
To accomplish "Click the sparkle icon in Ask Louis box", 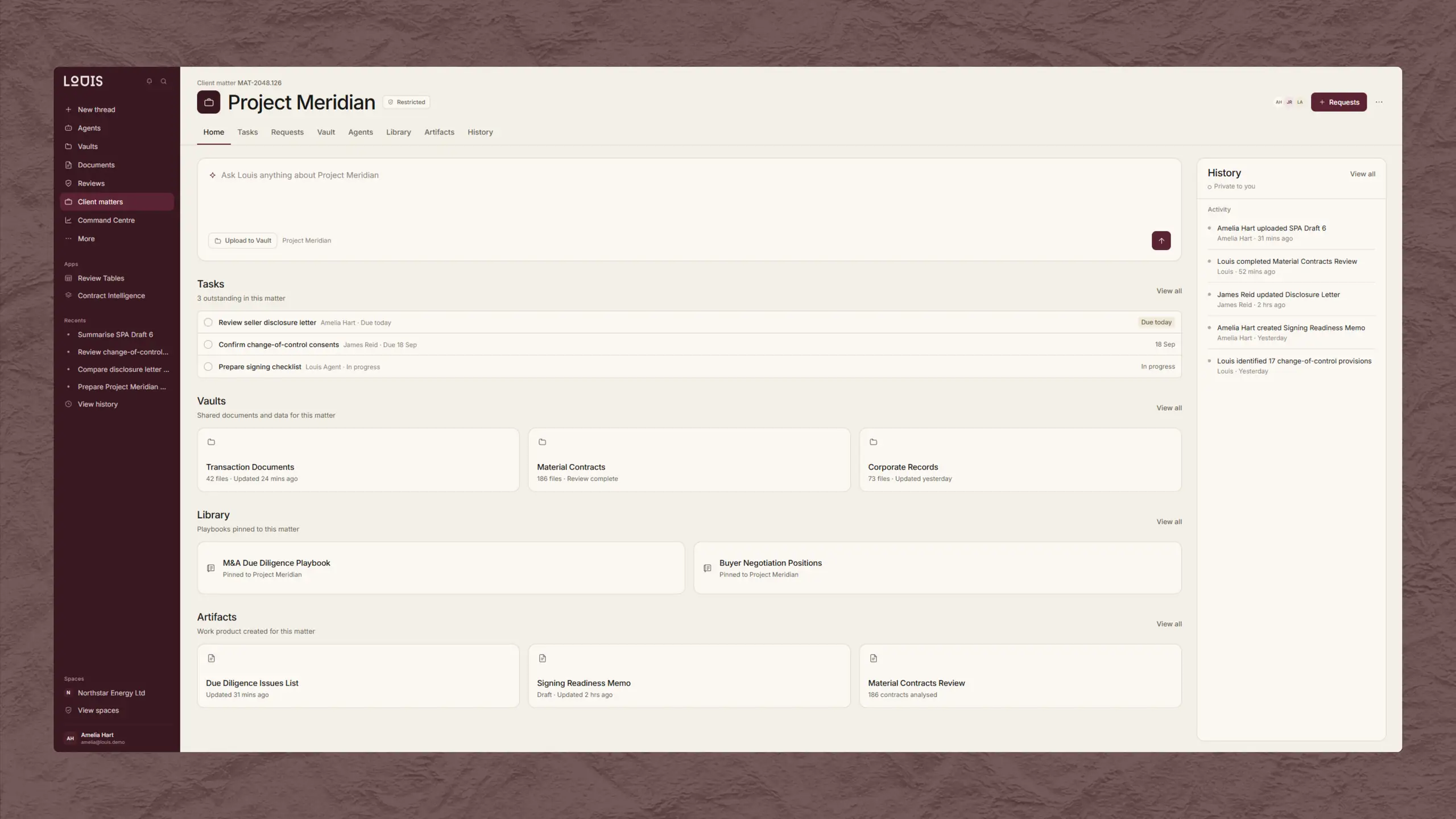I will click(212, 175).
